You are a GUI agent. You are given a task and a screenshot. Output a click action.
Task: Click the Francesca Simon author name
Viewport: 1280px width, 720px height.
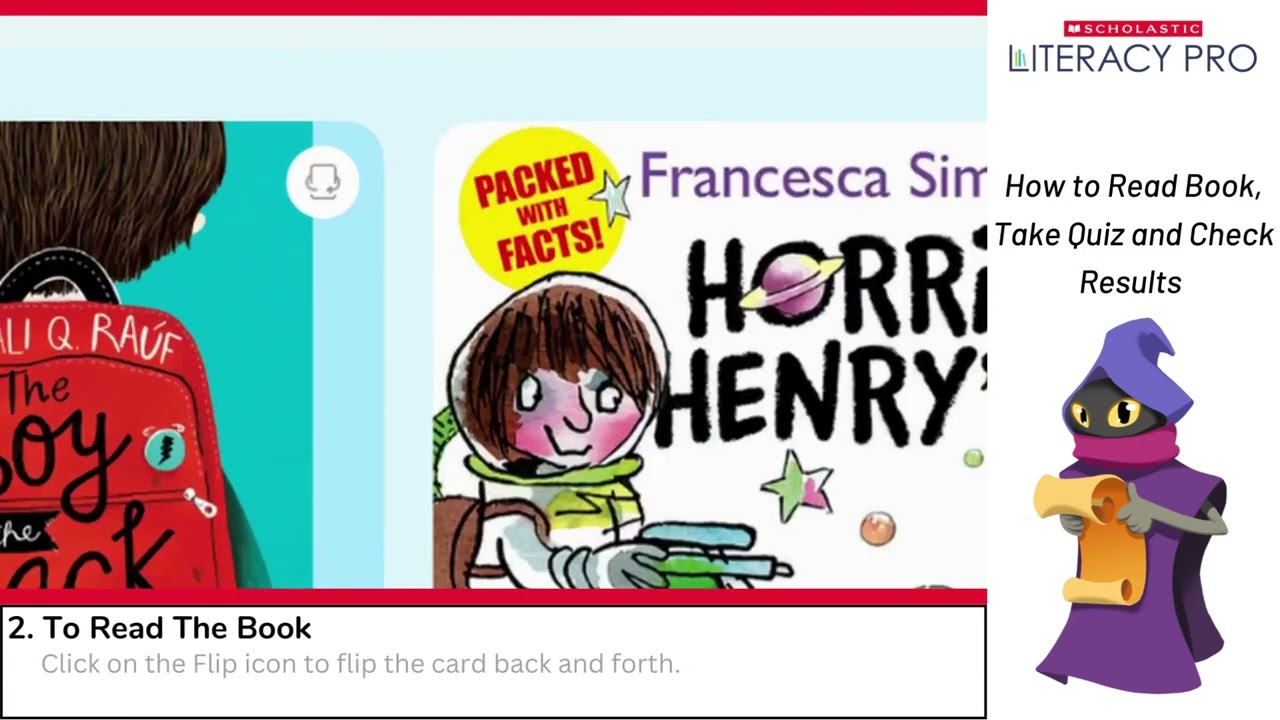click(812, 177)
